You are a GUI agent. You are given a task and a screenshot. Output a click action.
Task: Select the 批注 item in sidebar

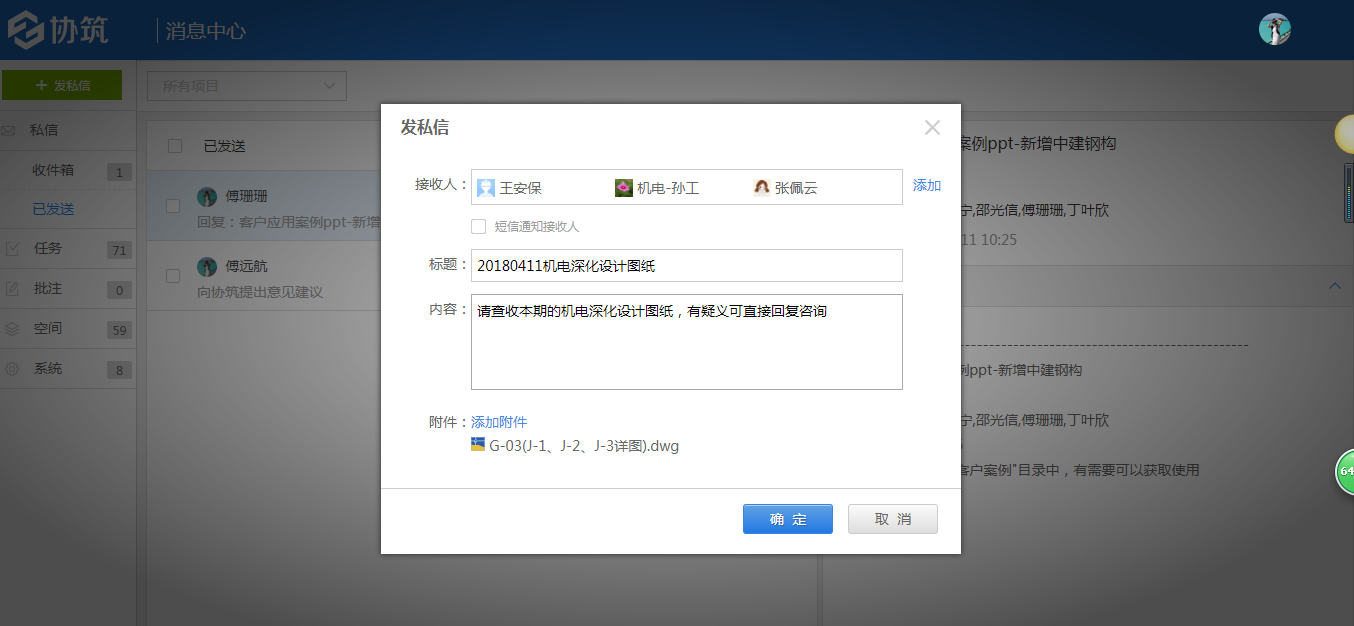point(47,288)
